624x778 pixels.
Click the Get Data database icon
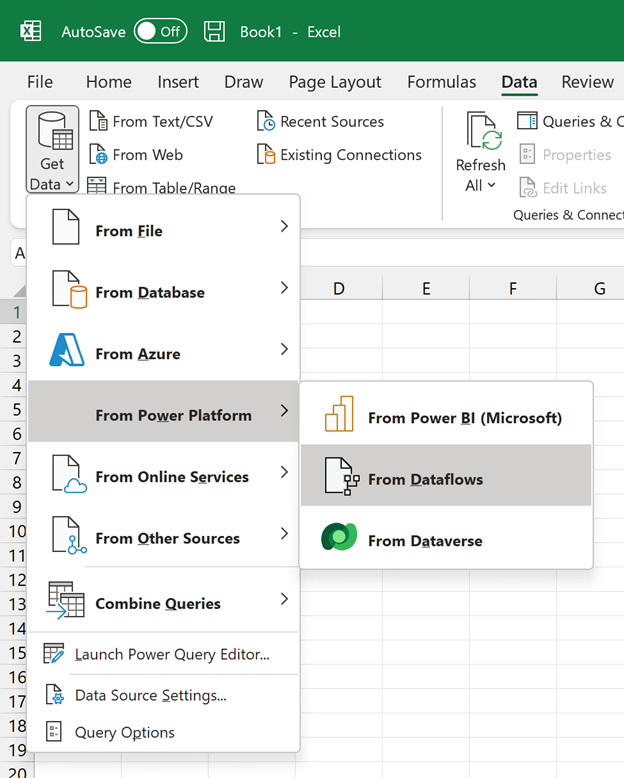tap(56, 131)
